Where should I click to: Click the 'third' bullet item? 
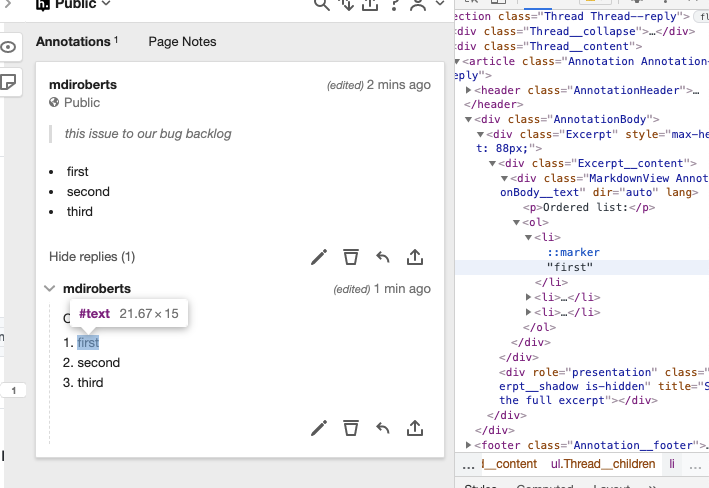point(80,211)
